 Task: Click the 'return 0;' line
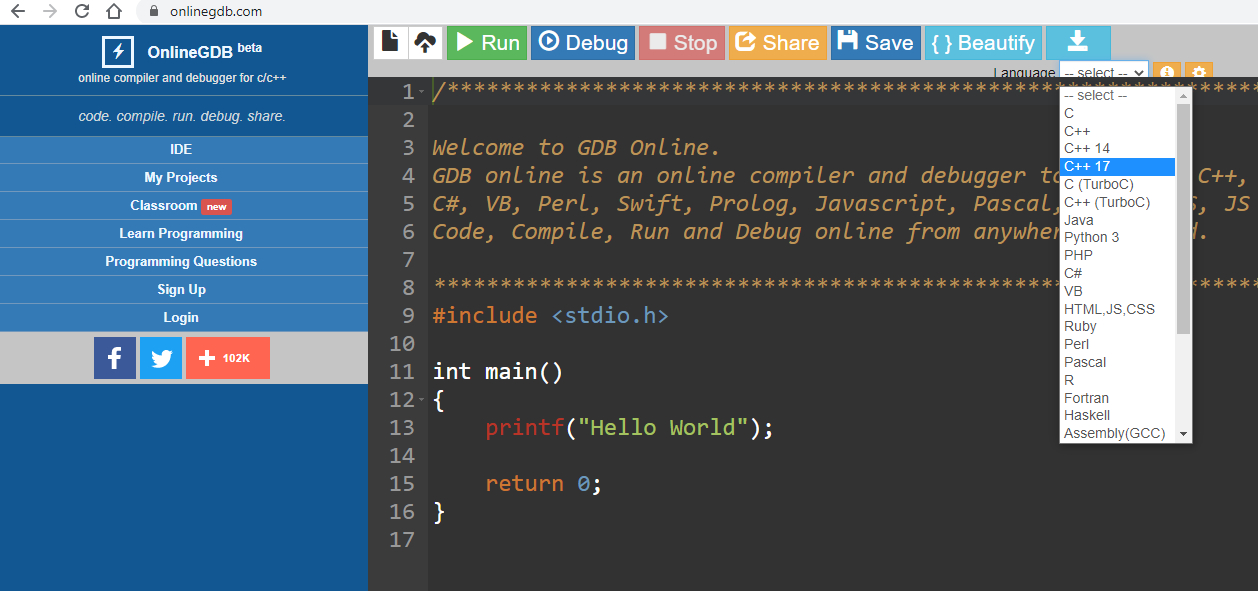click(544, 484)
